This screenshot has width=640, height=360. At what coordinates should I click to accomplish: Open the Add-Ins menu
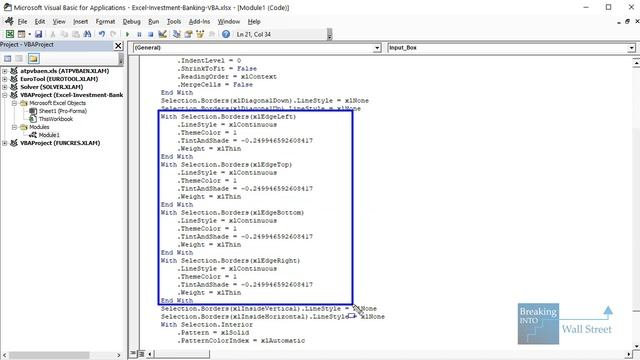pyautogui.click(x=199, y=22)
